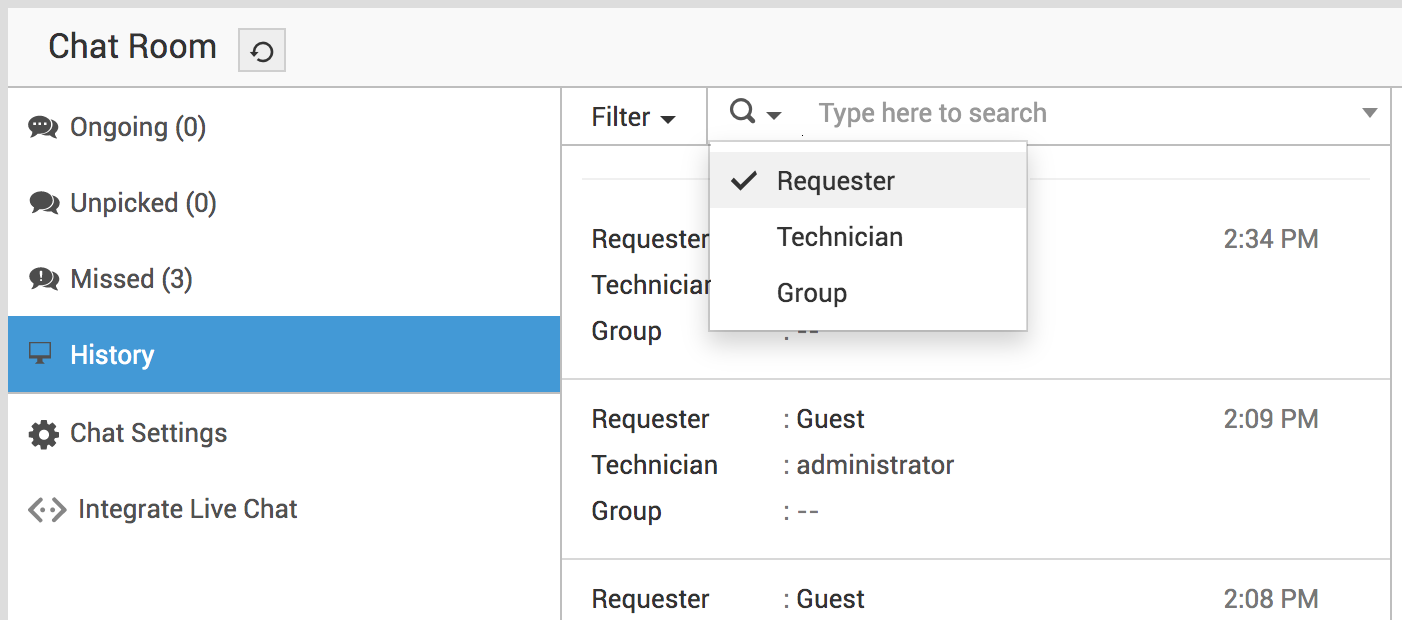The width and height of the screenshot is (1402, 620).
Task: Open the Ongoing (0) chats list
Action: point(138,128)
